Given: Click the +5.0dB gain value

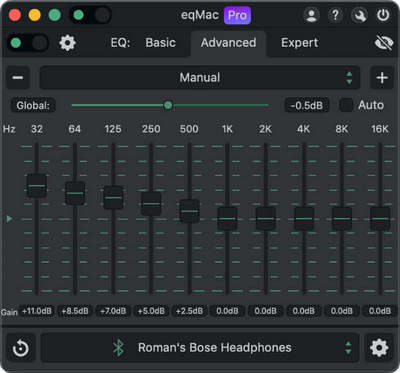Looking at the screenshot, I should coord(151,311).
